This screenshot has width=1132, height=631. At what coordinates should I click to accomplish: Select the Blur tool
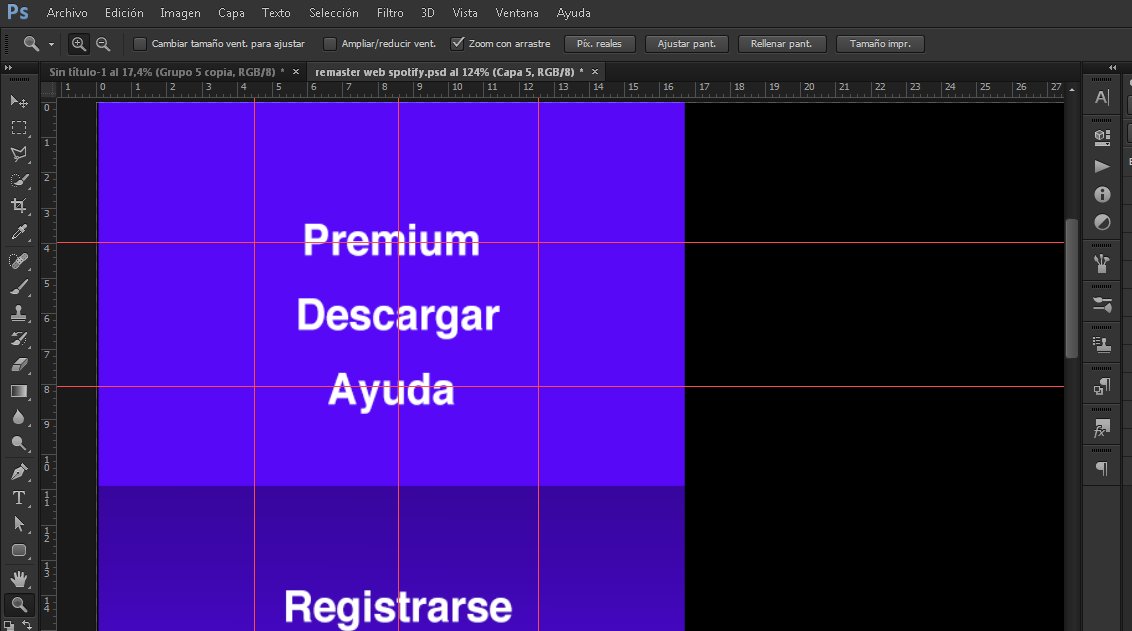(19, 417)
